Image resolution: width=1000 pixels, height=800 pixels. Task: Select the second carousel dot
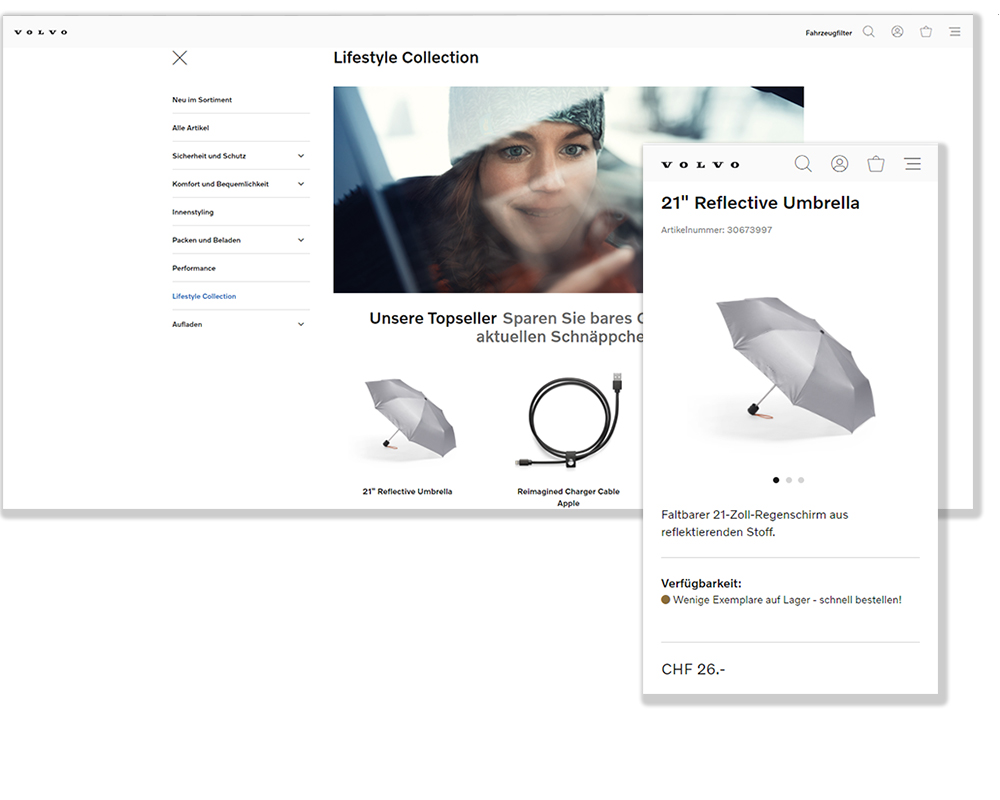pyautogui.click(x=789, y=480)
